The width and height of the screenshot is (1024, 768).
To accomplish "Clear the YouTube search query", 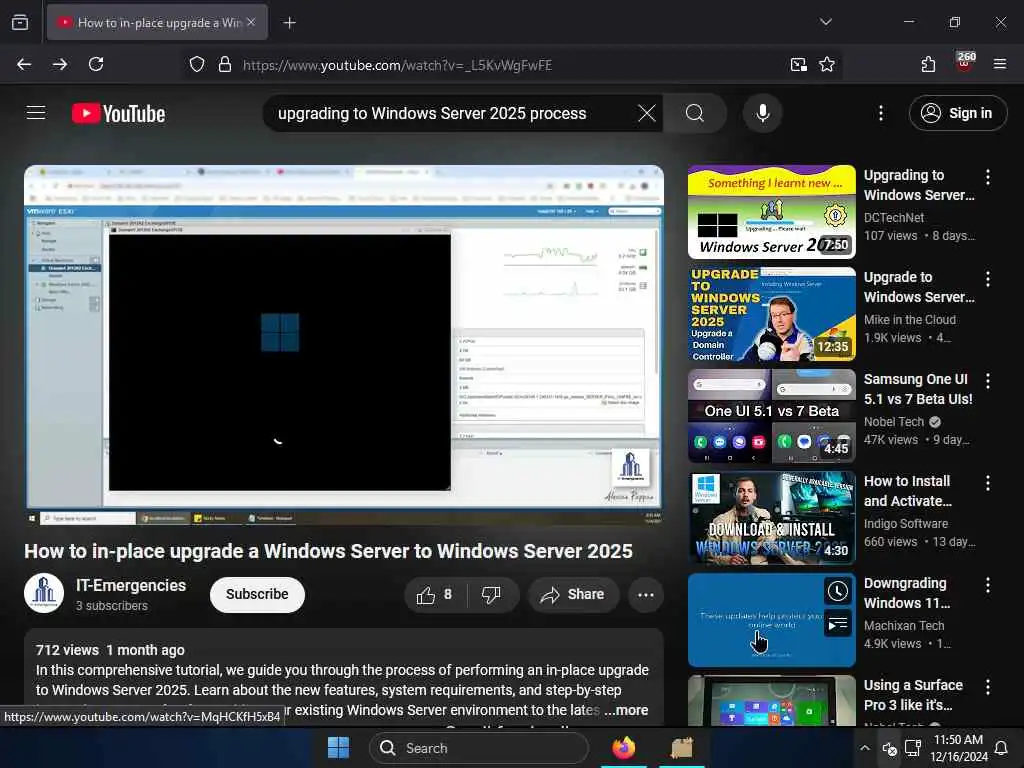I will tap(647, 113).
